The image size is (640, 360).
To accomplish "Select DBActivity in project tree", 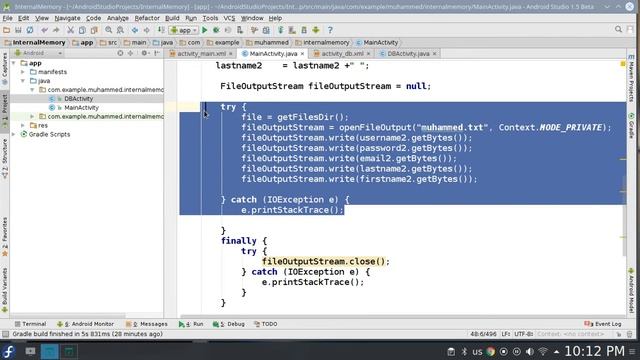I will [x=78, y=99].
